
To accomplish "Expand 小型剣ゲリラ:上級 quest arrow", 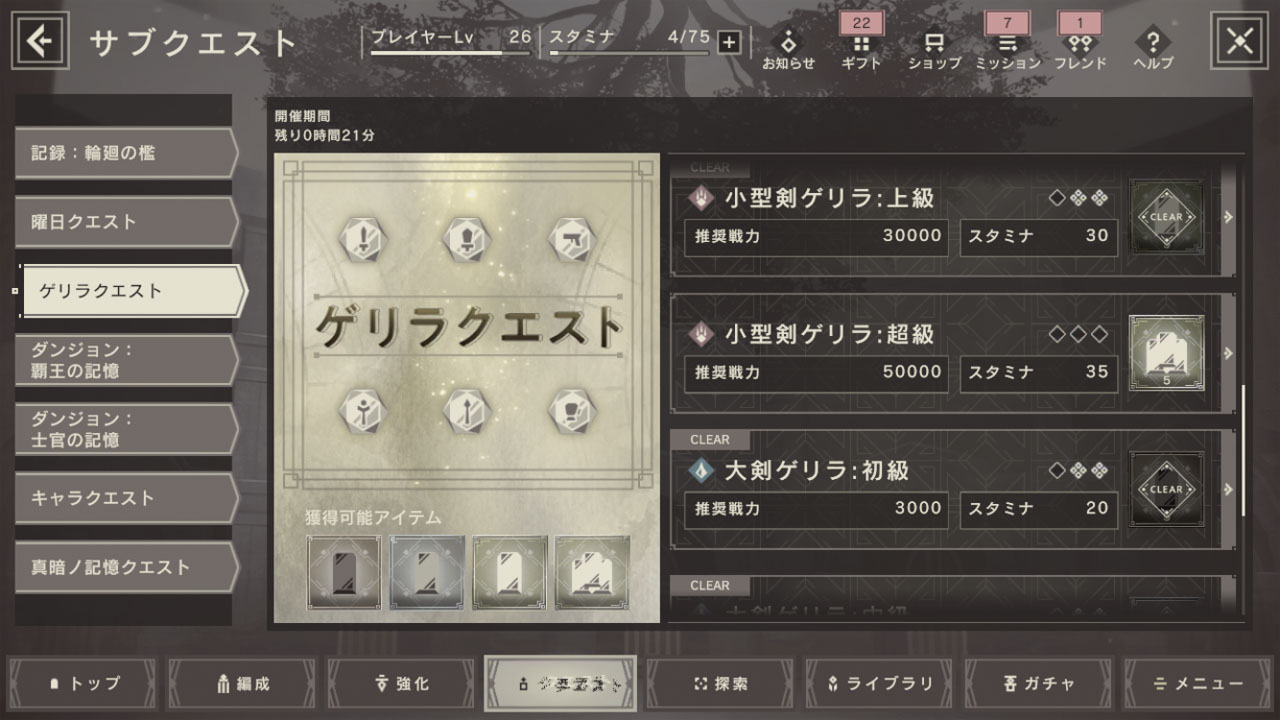I will click(1228, 217).
